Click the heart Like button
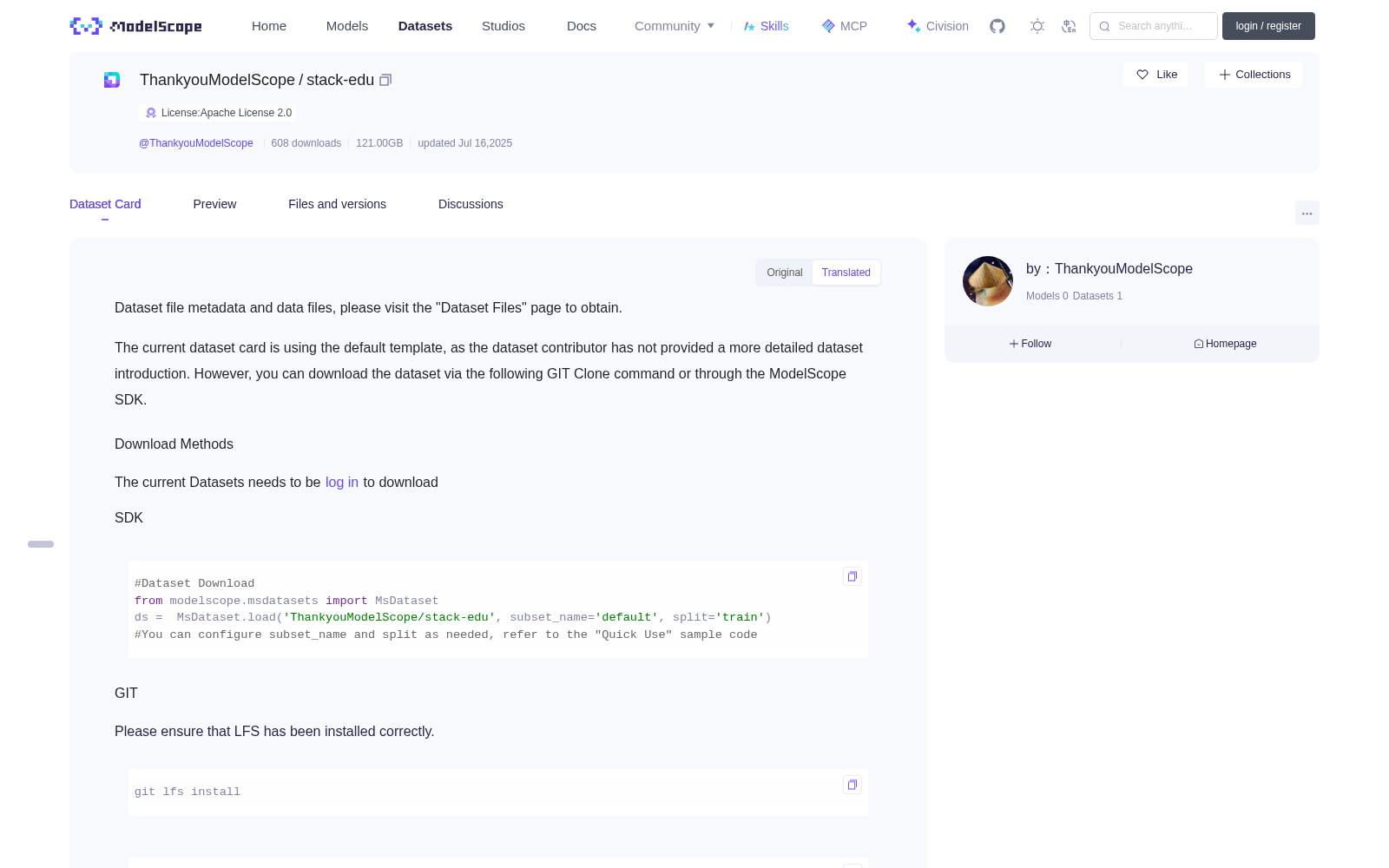 (x=1156, y=75)
